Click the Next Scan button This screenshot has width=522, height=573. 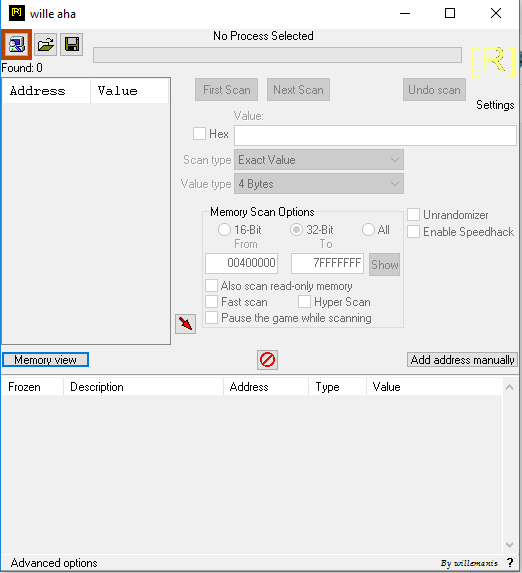tap(298, 90)
